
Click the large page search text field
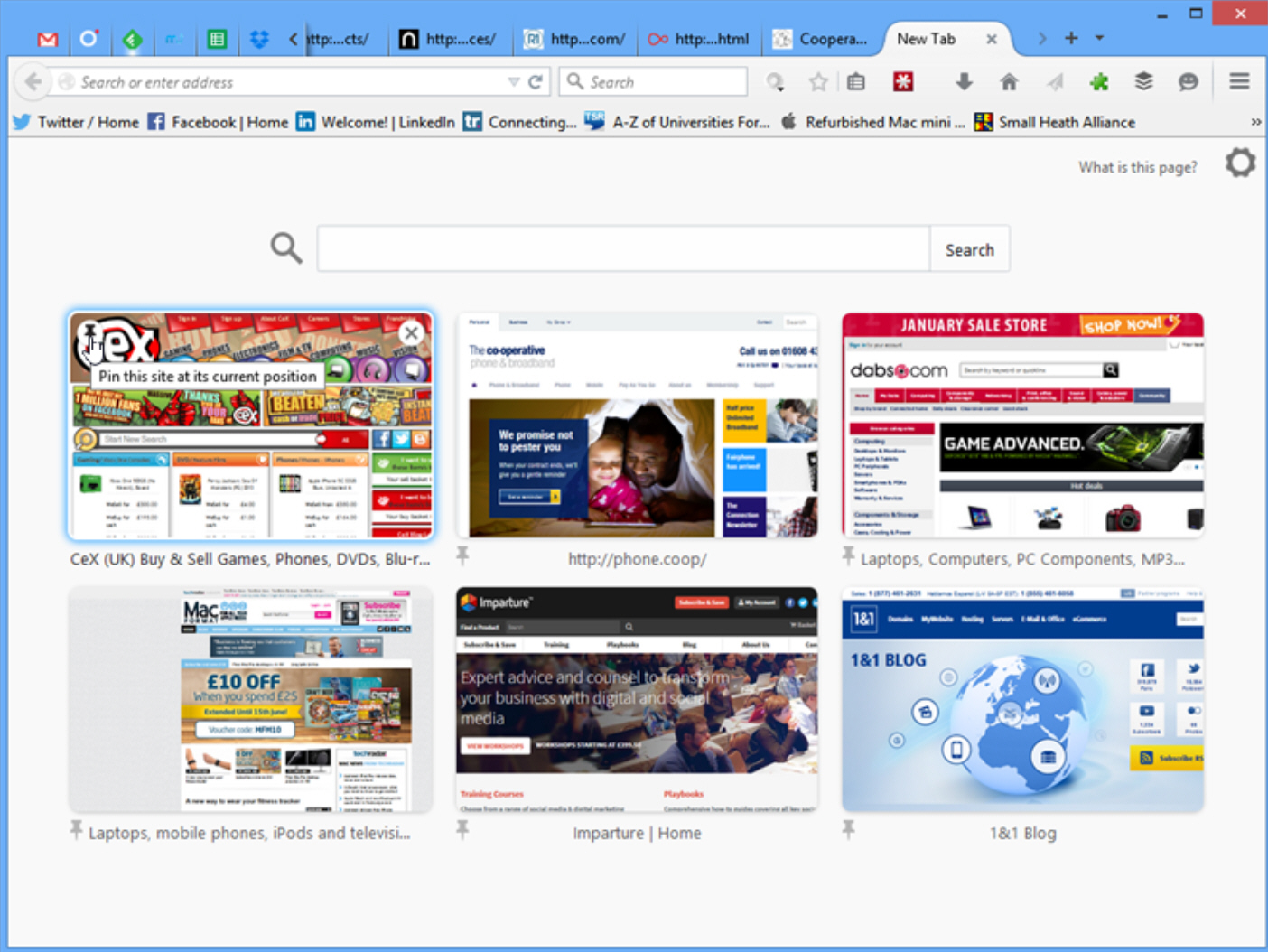623,248
